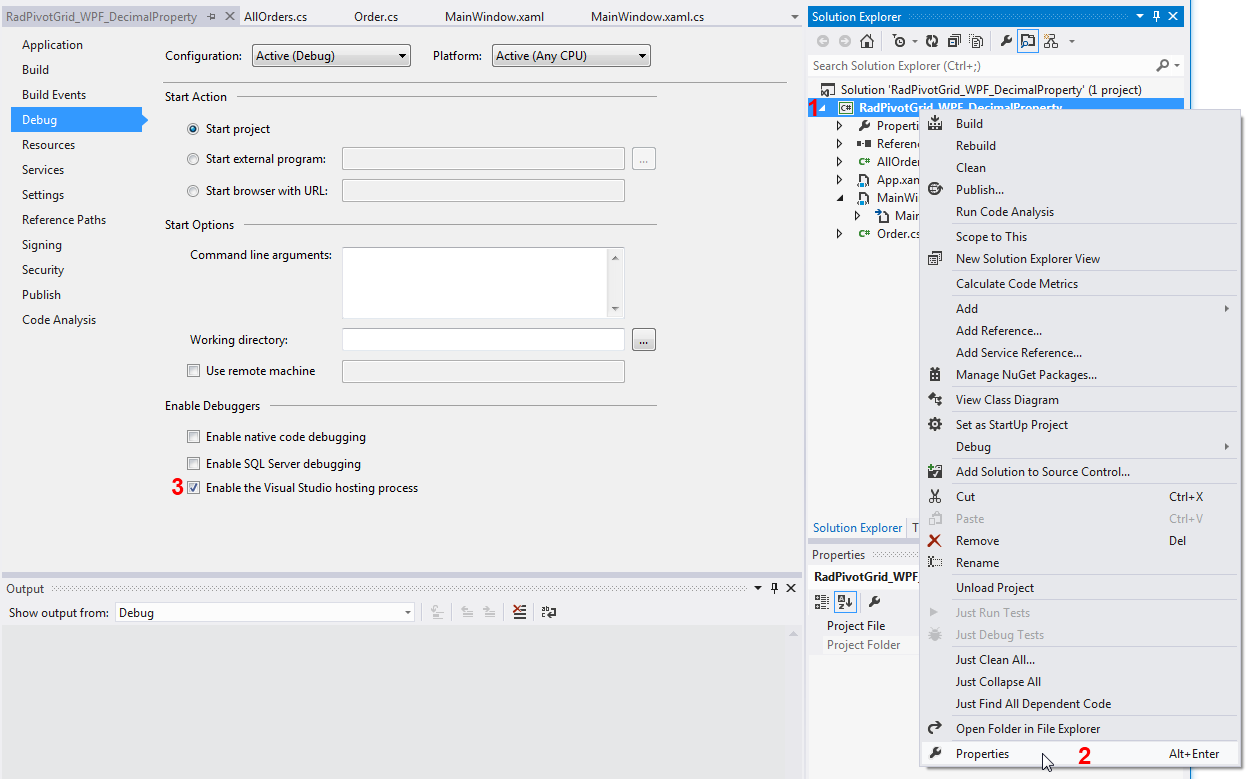Viewport: 1248px width, 779px height.
Task: Click the Working directory text field
Action: click(483, 340)
